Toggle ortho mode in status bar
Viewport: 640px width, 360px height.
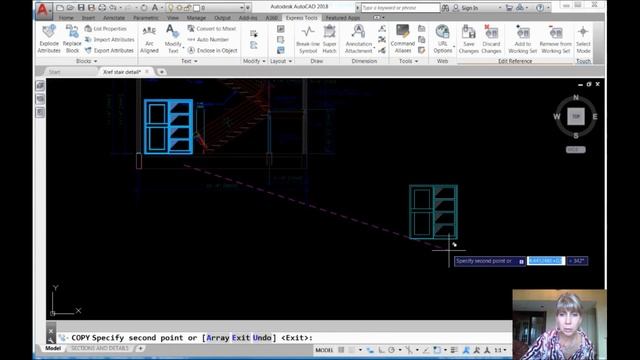point(381,350)
